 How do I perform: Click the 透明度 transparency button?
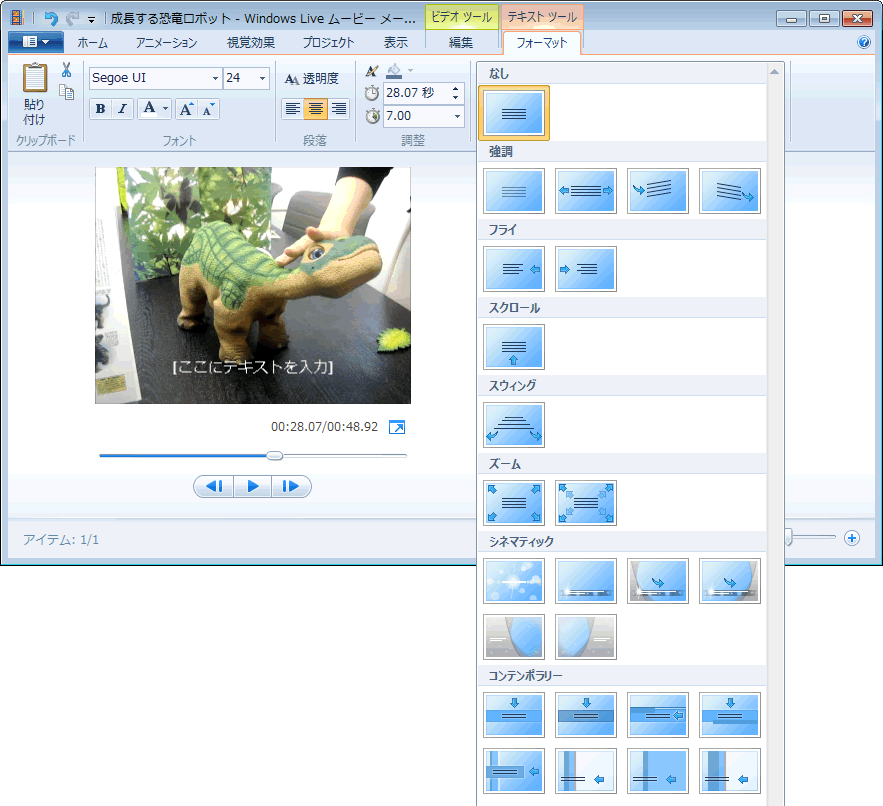point(312,78)
